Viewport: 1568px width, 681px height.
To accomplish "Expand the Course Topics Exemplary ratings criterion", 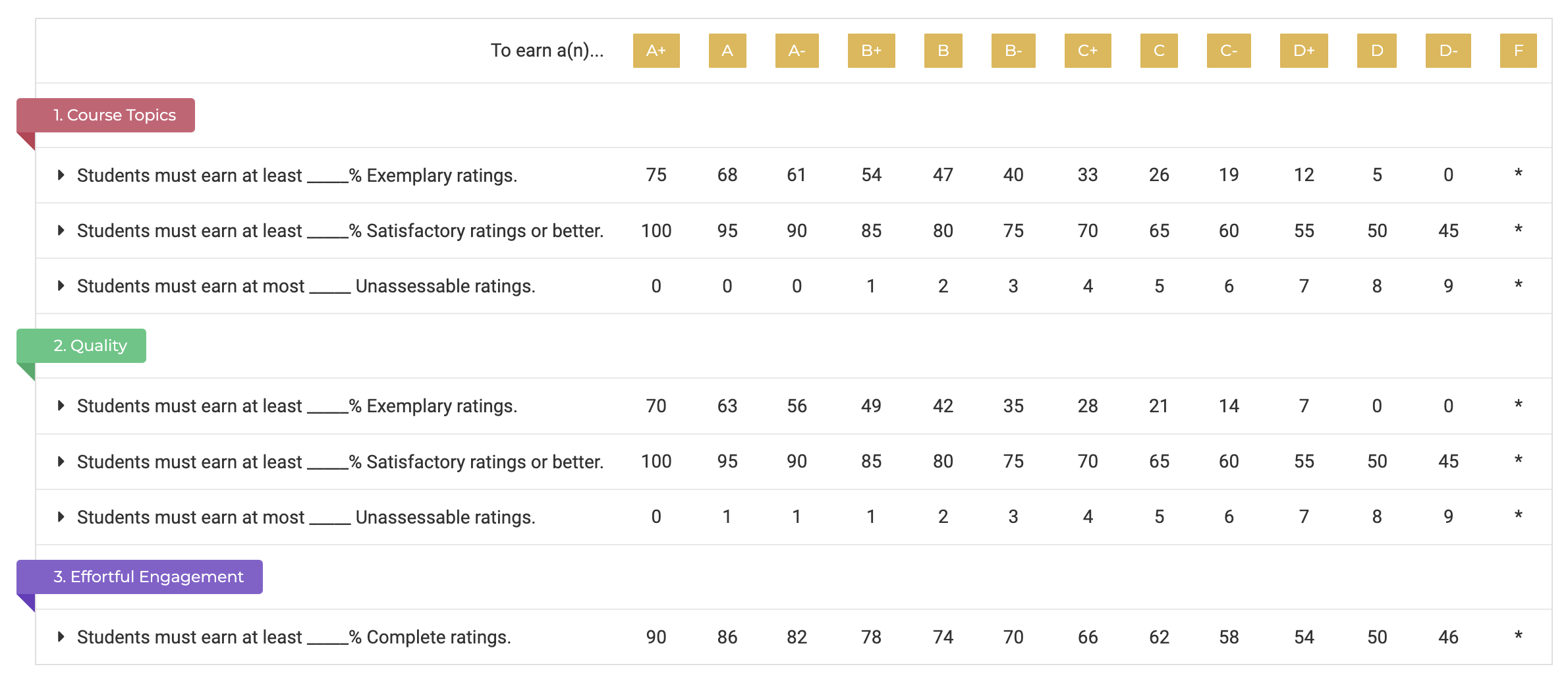I will tap(61, 175).
